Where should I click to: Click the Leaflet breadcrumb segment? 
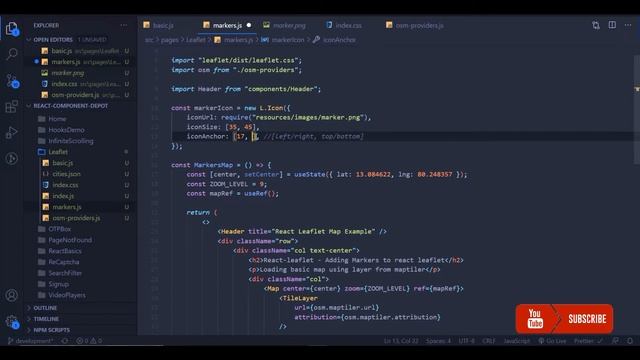pos(196,40)
